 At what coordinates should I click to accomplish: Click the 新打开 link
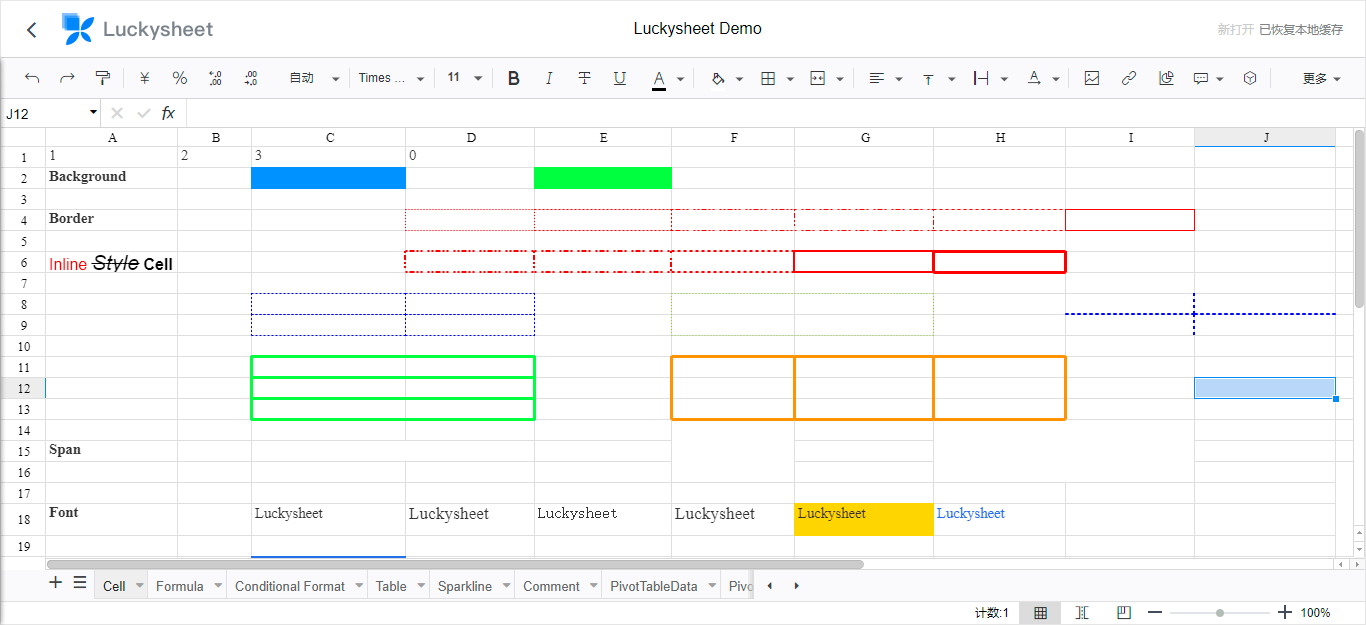(1235, 30)
